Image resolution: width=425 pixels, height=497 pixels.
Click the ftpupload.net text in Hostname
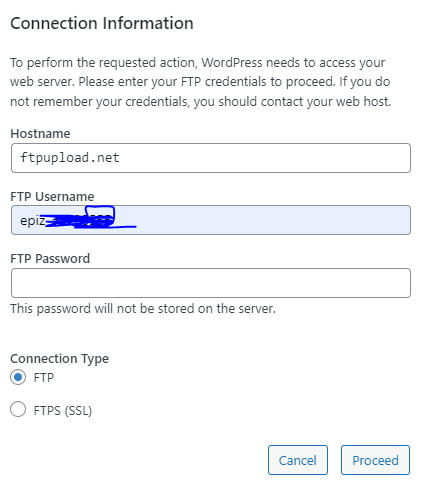[70, 158]
